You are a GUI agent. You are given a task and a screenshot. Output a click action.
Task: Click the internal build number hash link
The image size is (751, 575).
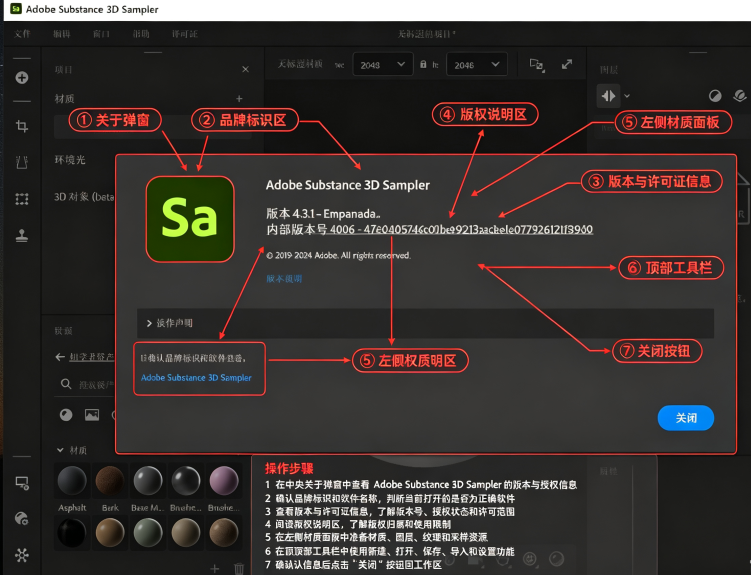coord(461,229)
